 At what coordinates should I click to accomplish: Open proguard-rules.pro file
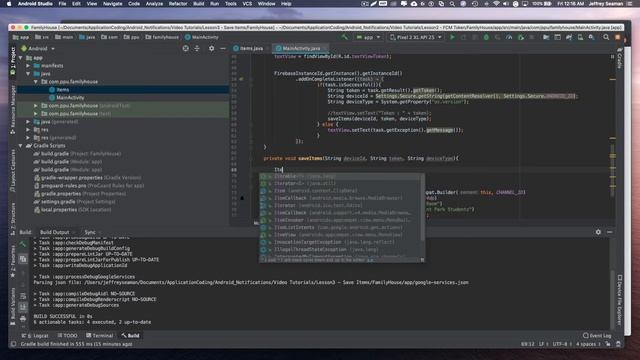89,186
